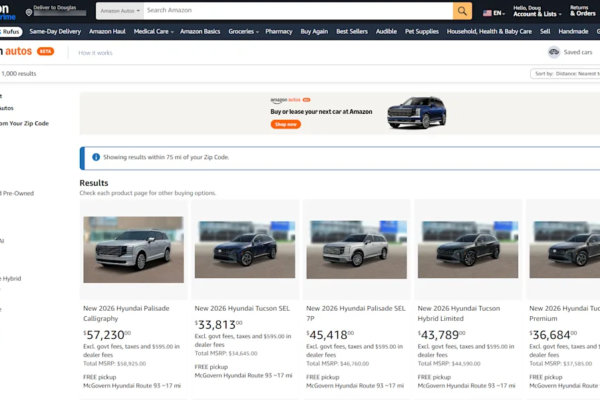Go to Best Sellers in nav bar
Viewport: 600px width, 400px height.
click(352, 31)
